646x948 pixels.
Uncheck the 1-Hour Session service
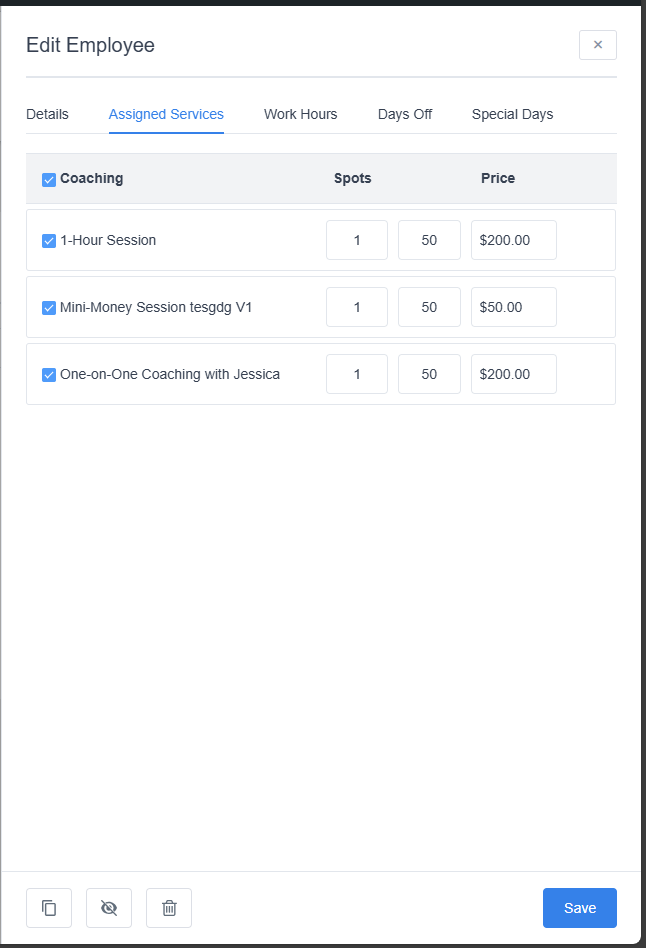(49, 241)
